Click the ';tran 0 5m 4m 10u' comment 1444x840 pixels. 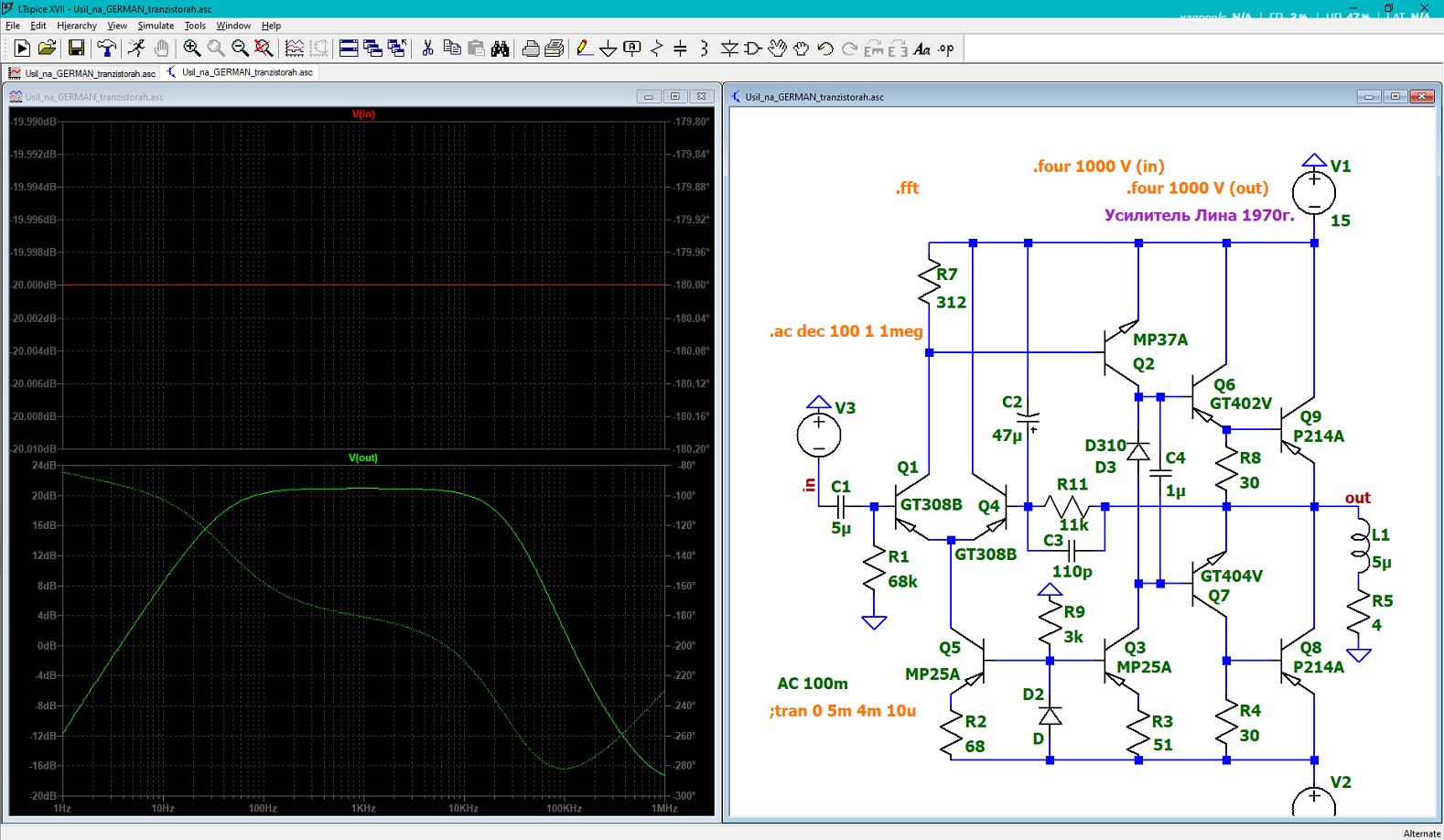[843, 711]
